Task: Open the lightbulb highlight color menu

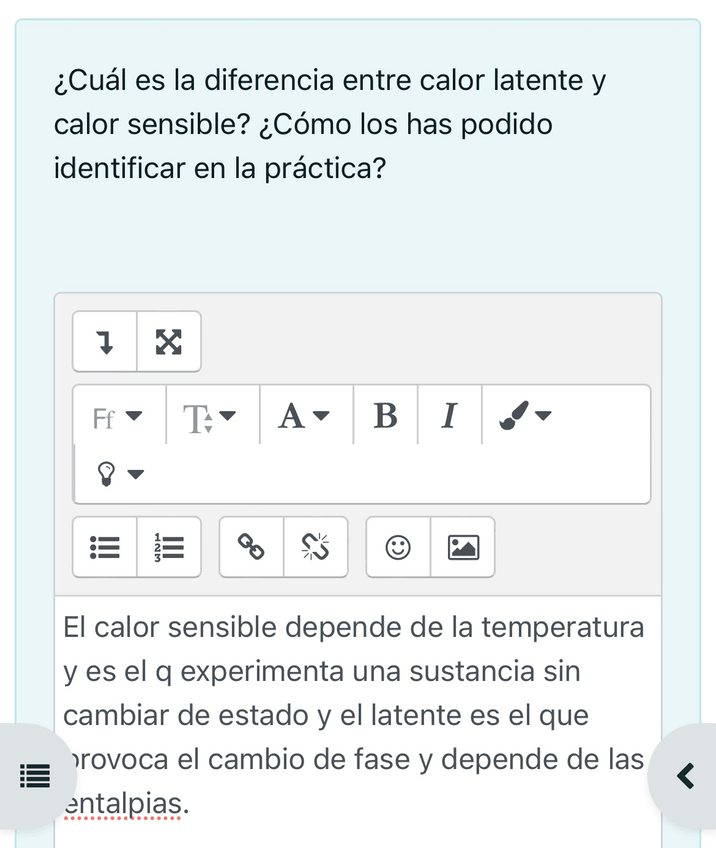Action: 118,473
